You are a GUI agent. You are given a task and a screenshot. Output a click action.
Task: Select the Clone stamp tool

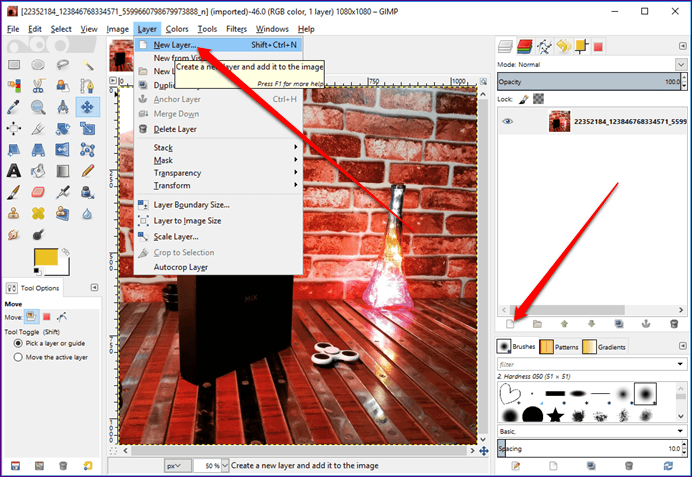(x=14, y=214)
